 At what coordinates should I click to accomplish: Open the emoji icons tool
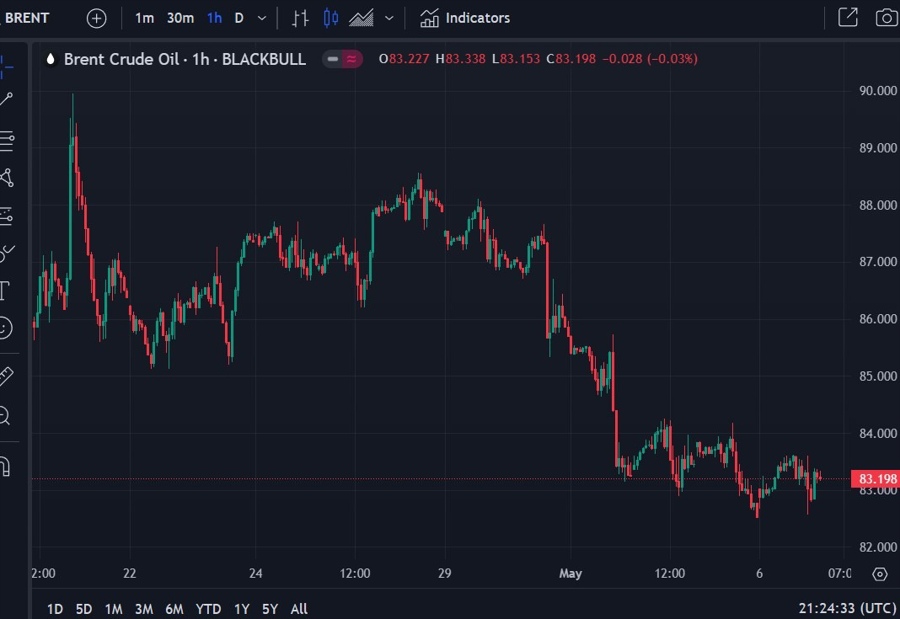point(5,328)
